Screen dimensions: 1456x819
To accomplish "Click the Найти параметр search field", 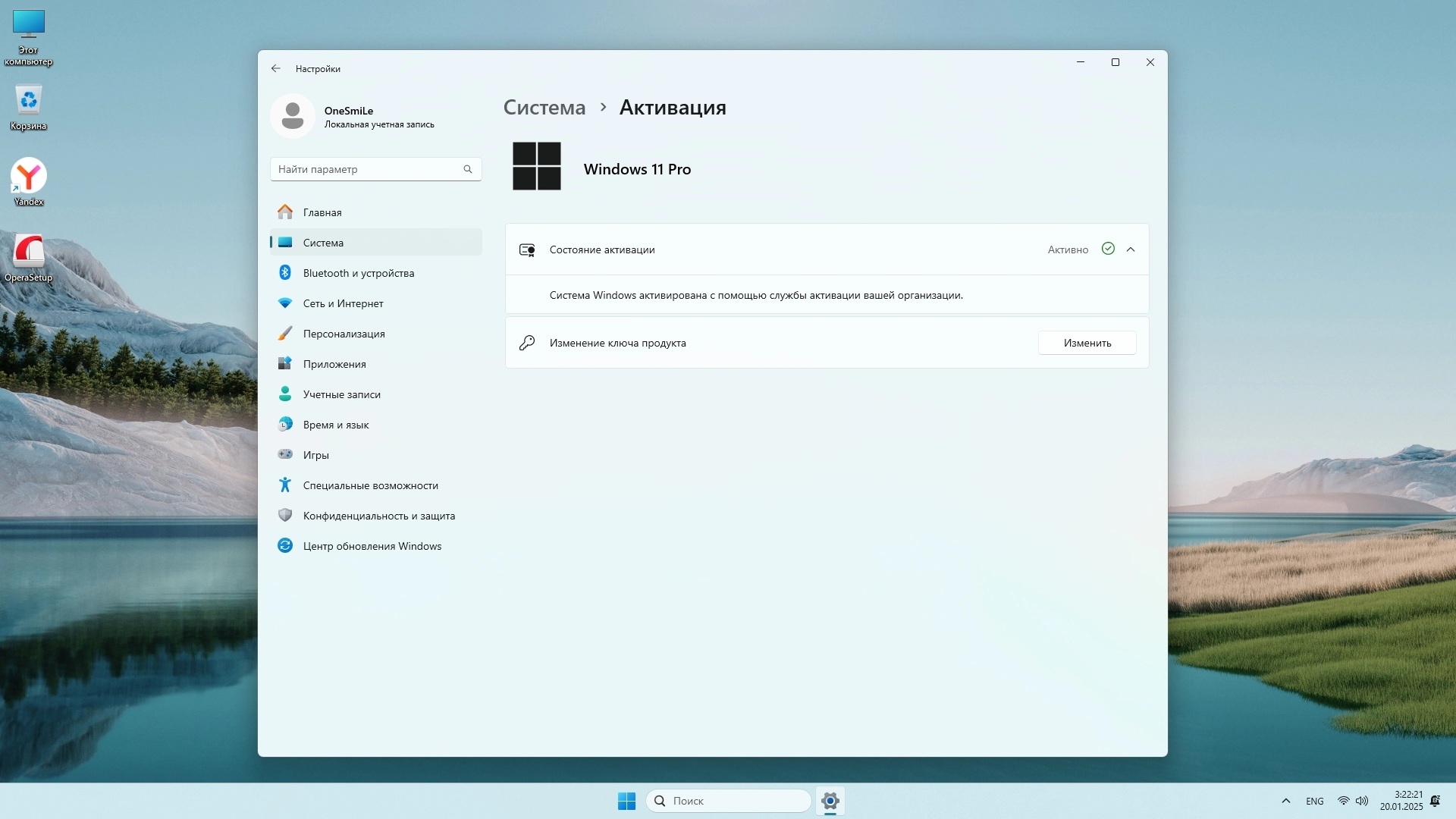I will tap(369, 169).
